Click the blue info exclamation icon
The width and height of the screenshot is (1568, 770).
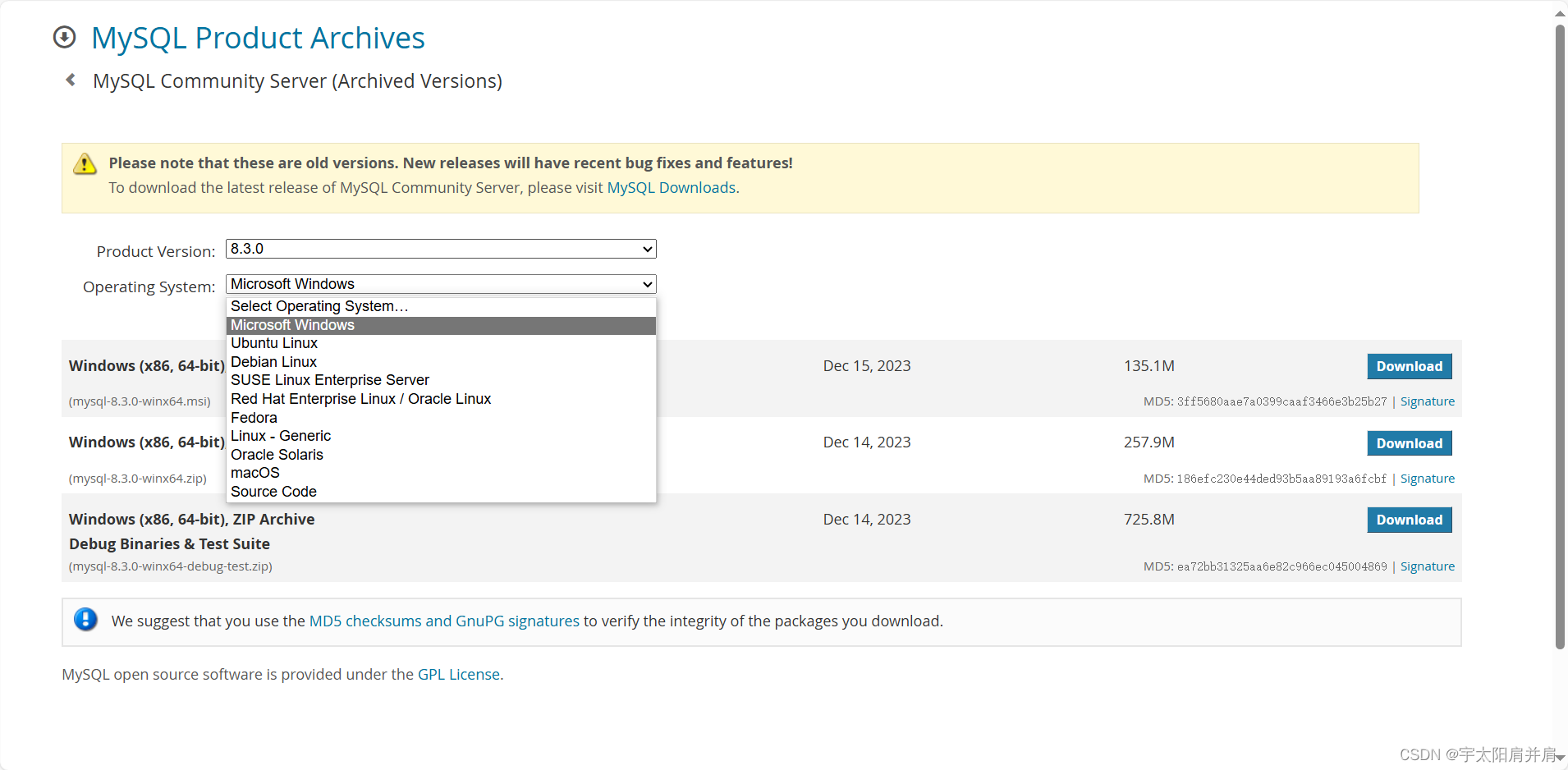coord(85,619)
